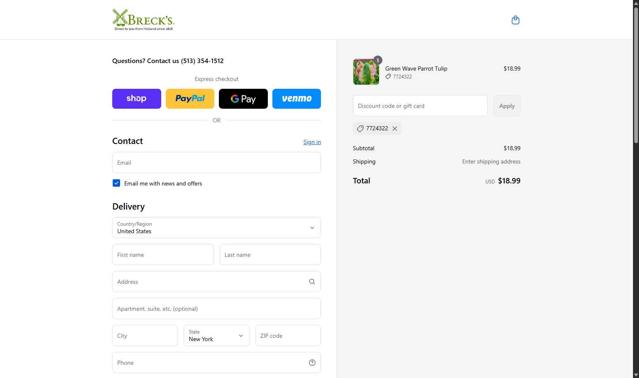Click the Green Wave Parrot Tulip product name
Screen dimensions: 639x378
[x=416, y=68]
